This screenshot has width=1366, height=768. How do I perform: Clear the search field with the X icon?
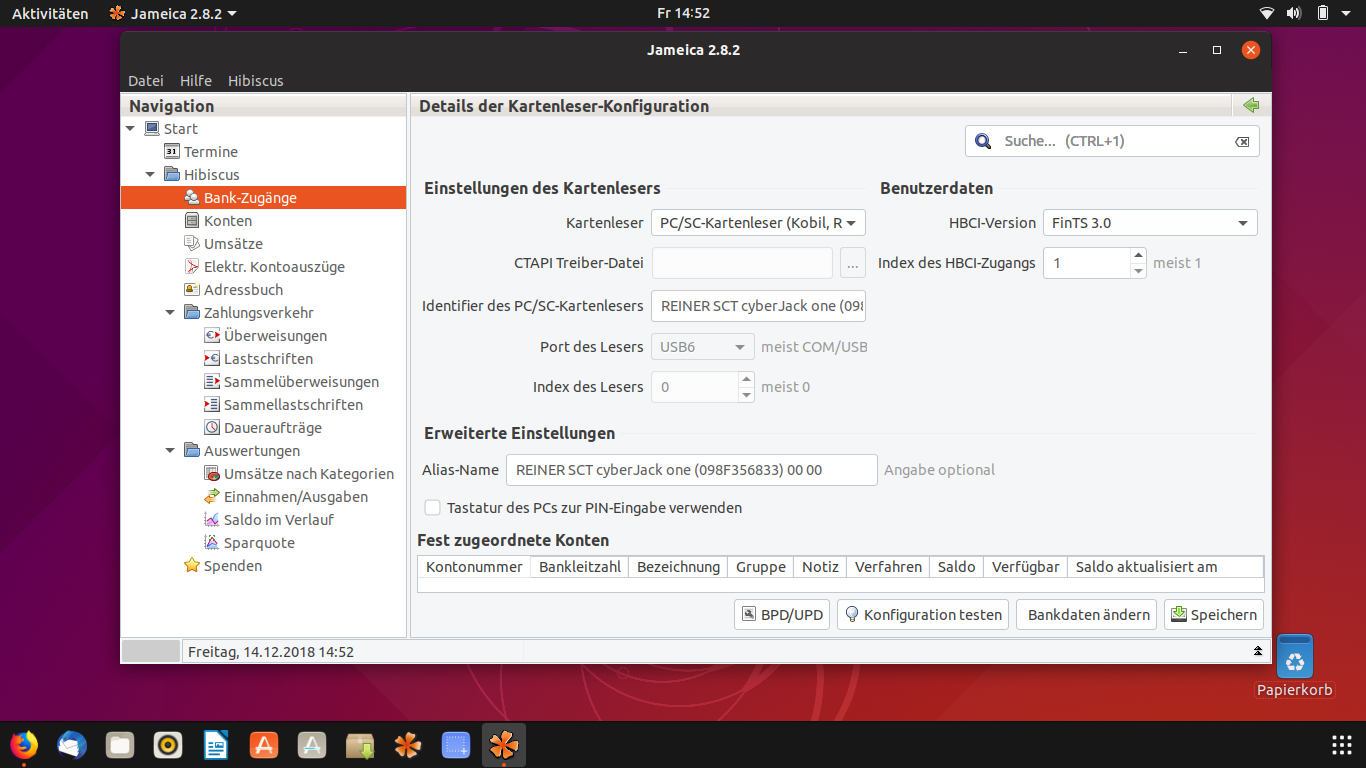1242,142
